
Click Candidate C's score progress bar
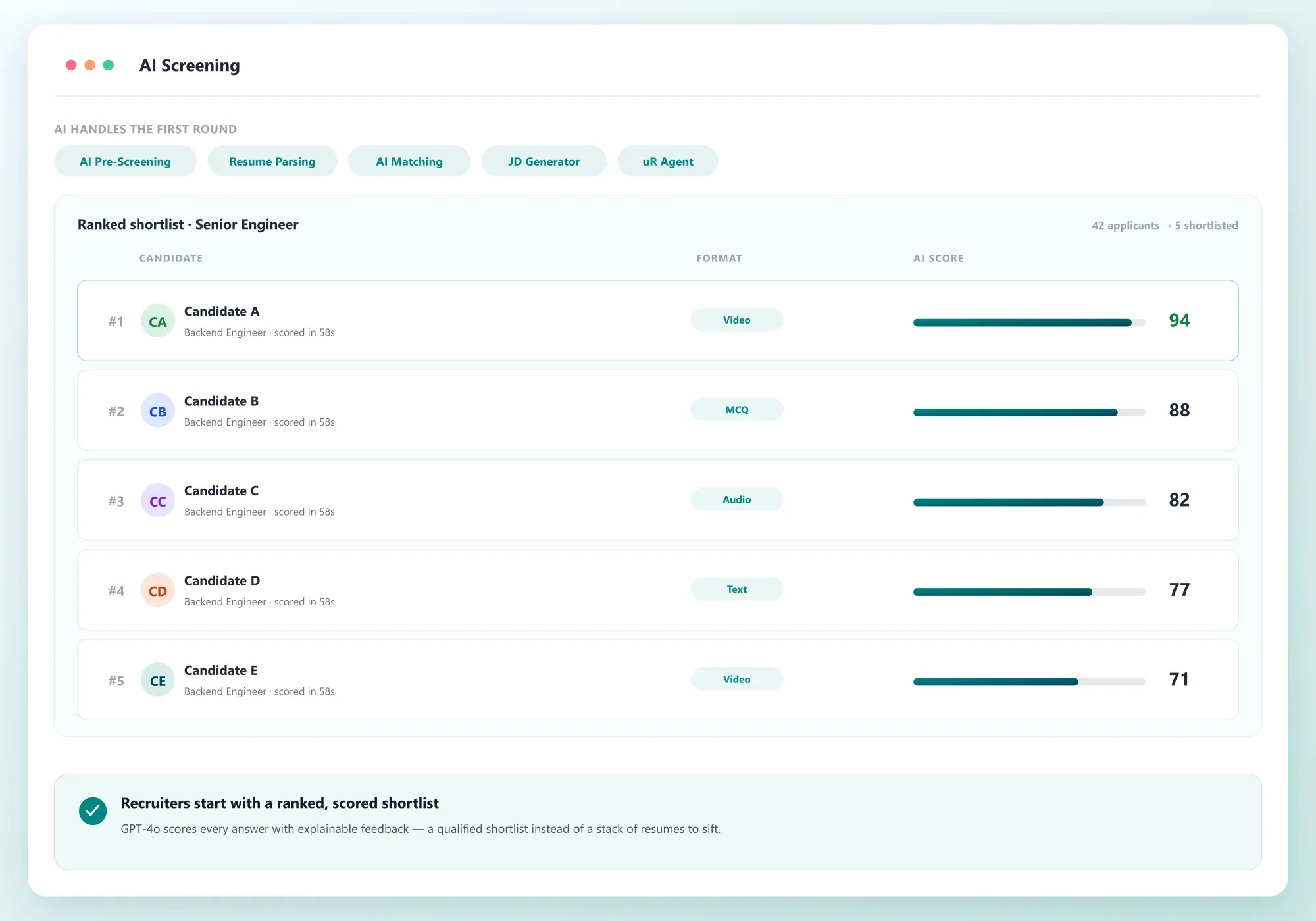coord(1029,502)
